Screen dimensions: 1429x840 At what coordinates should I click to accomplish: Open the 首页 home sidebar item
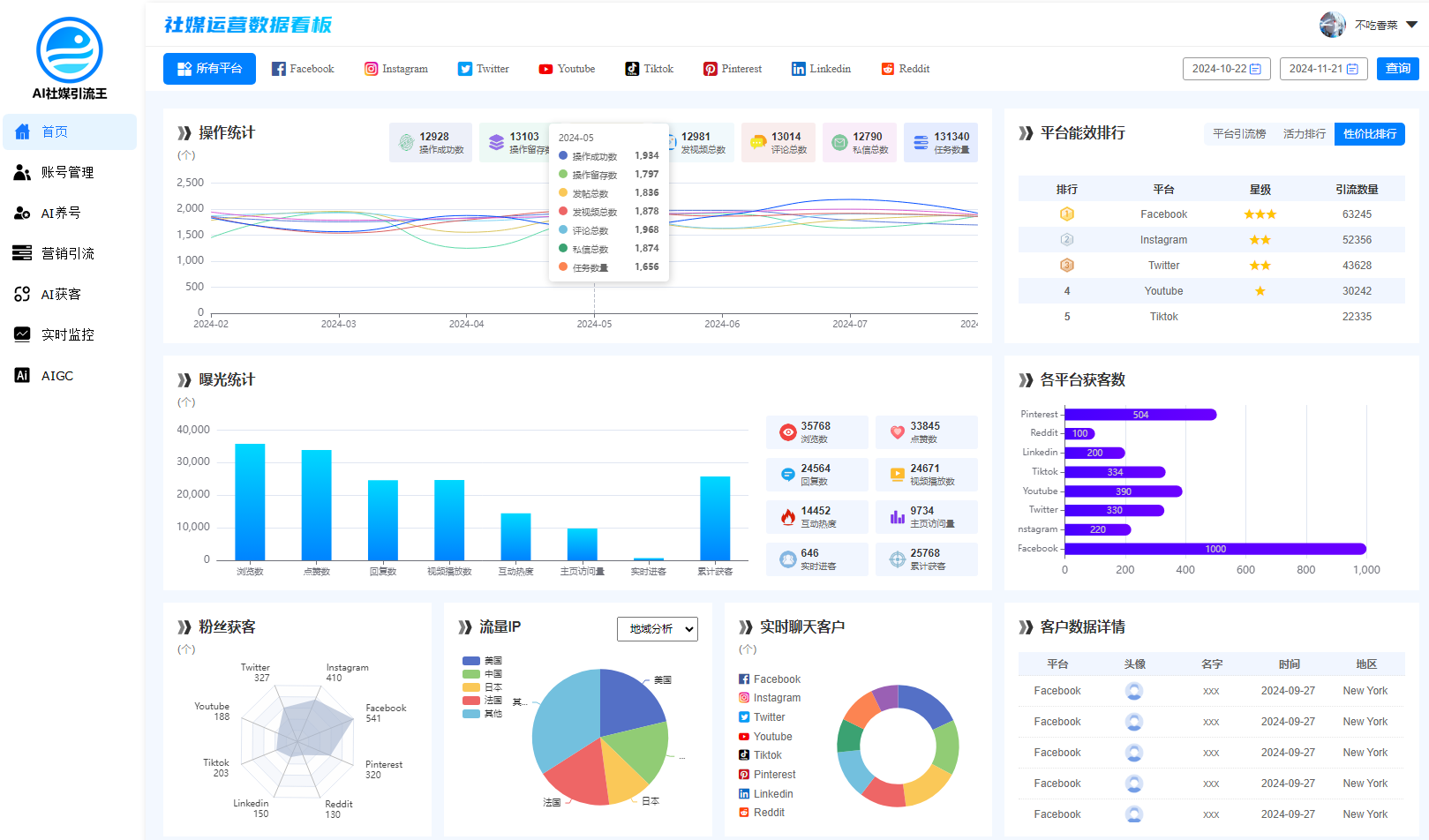coord(70,131)
